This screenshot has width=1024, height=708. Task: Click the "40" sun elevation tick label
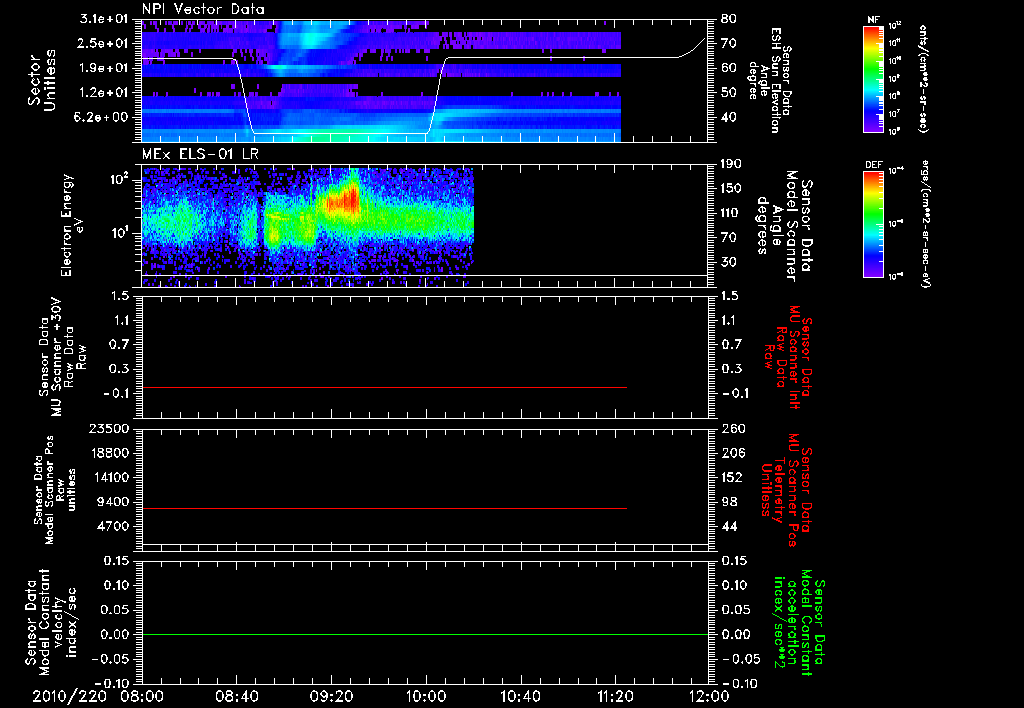[x=729, y=118]
